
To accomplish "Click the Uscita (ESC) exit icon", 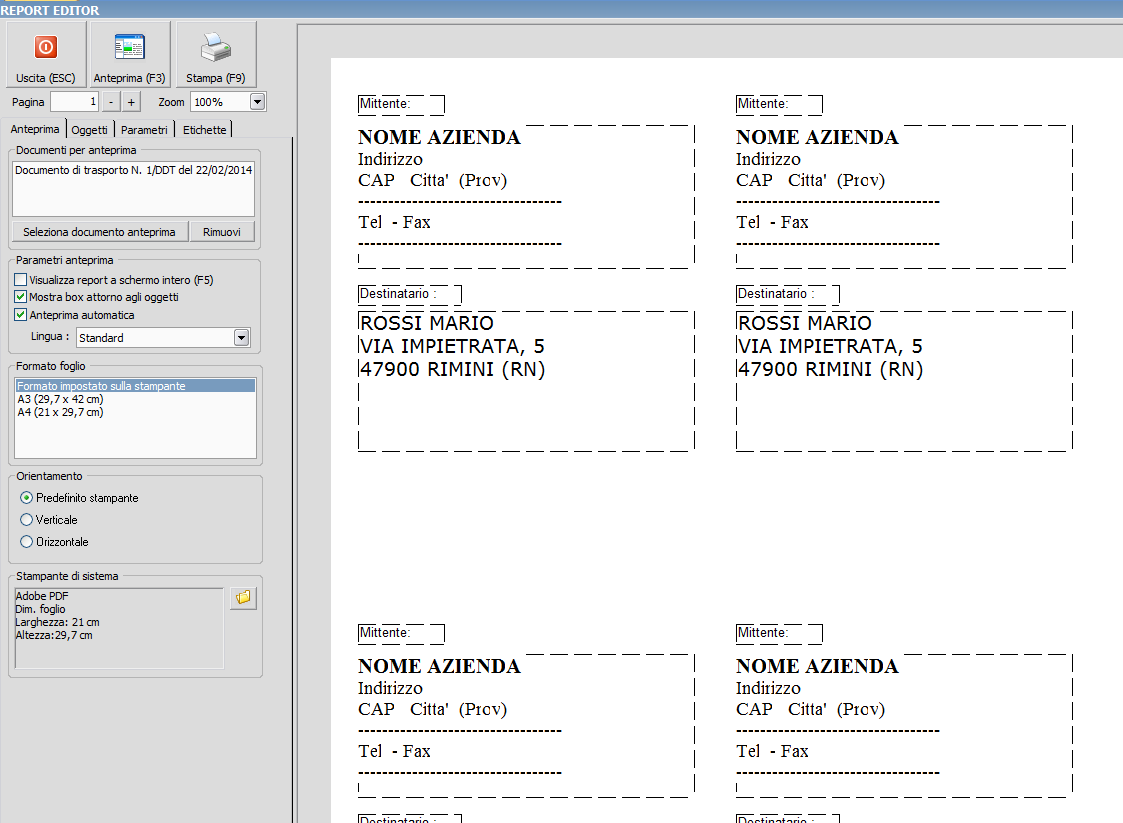I will (x=46, y=47).
